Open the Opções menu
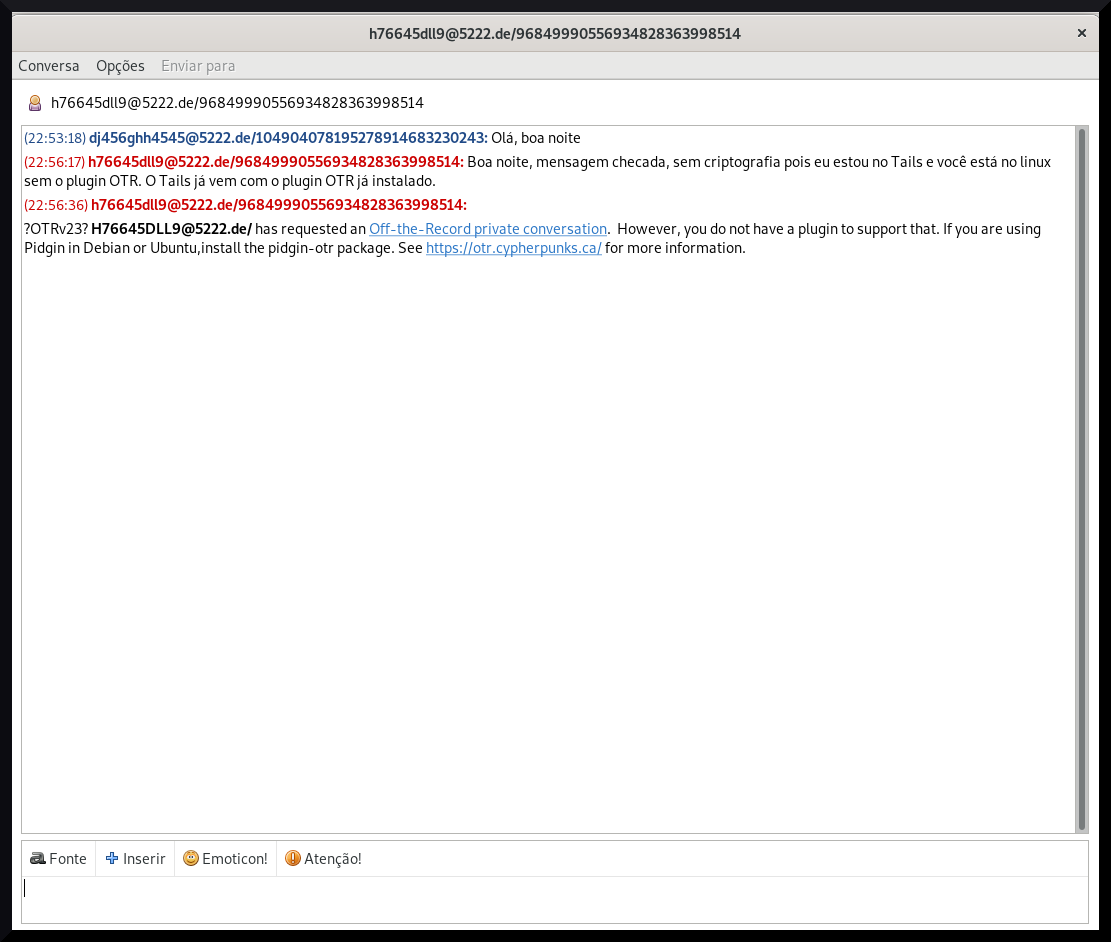This screenshot has height=942, width=1111. point(120,66)
